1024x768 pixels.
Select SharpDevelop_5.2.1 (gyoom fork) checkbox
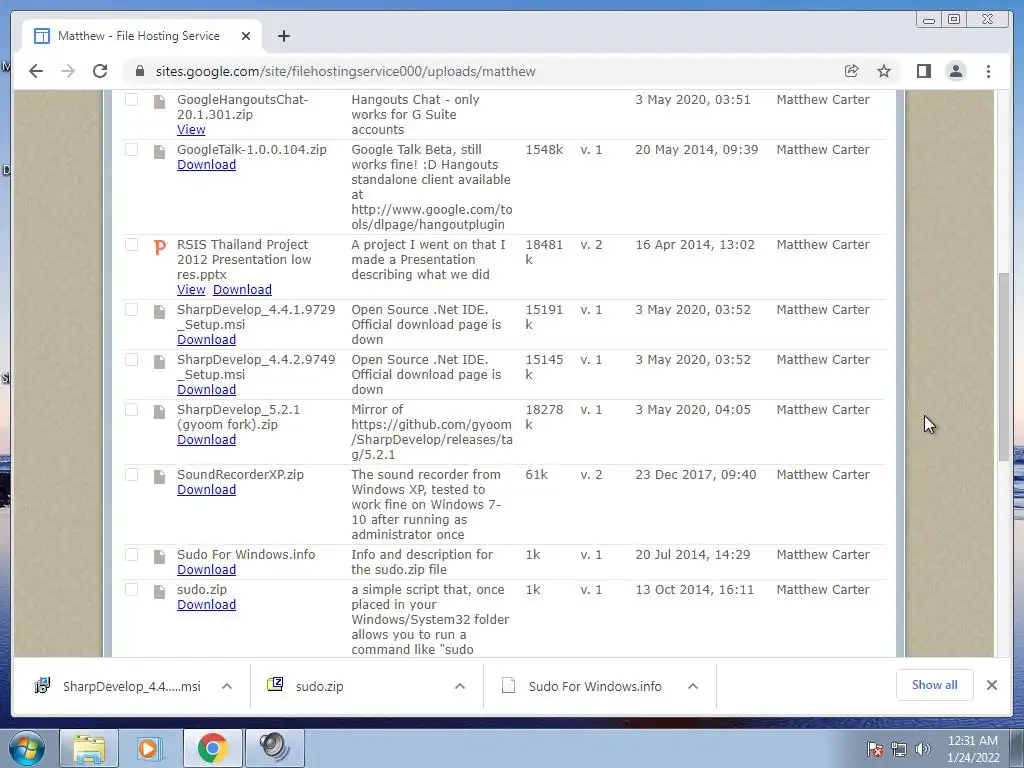(131, 409)
